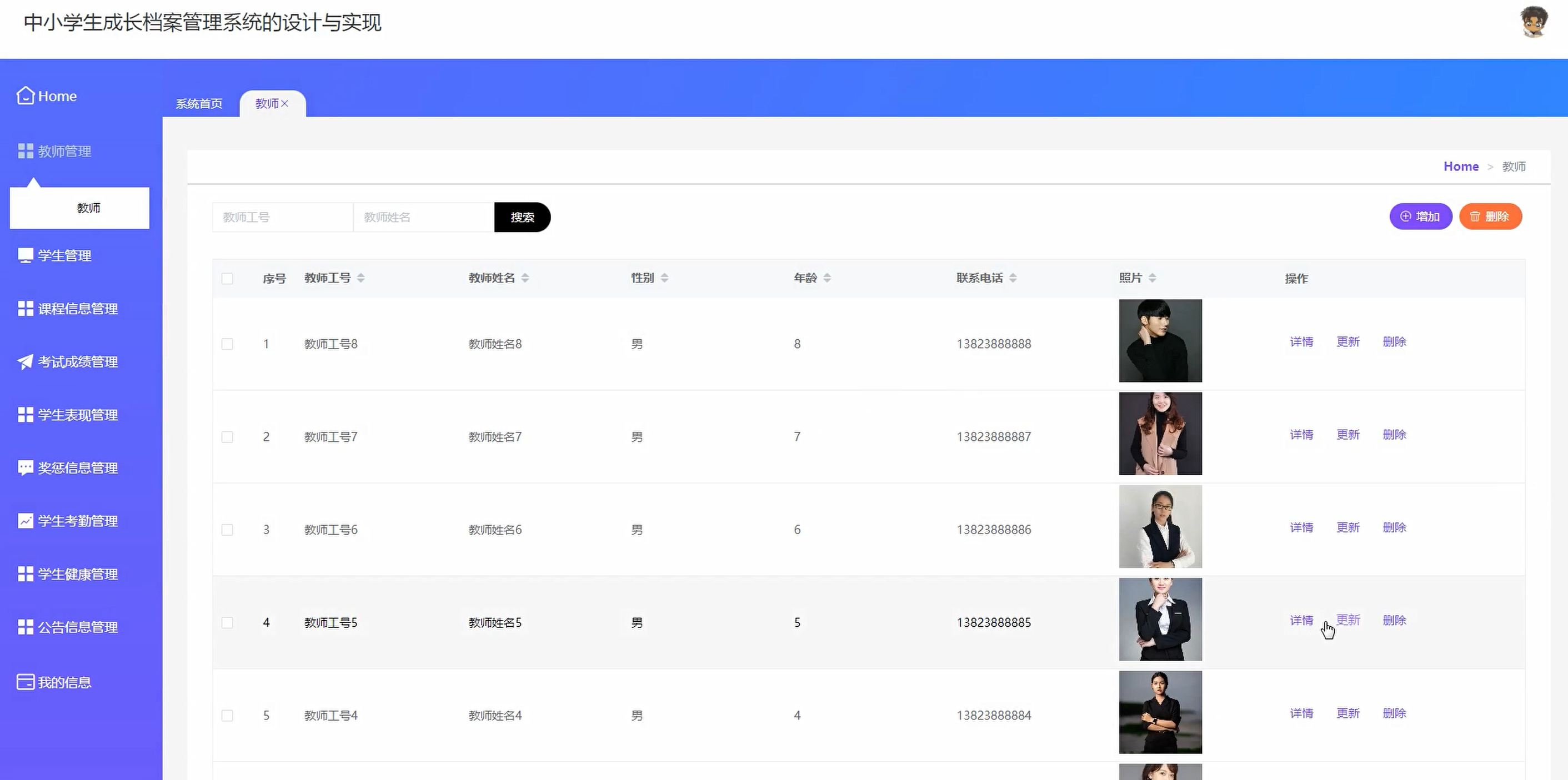
Task: Check the row for 教师工号5
Action: [228, 622]
